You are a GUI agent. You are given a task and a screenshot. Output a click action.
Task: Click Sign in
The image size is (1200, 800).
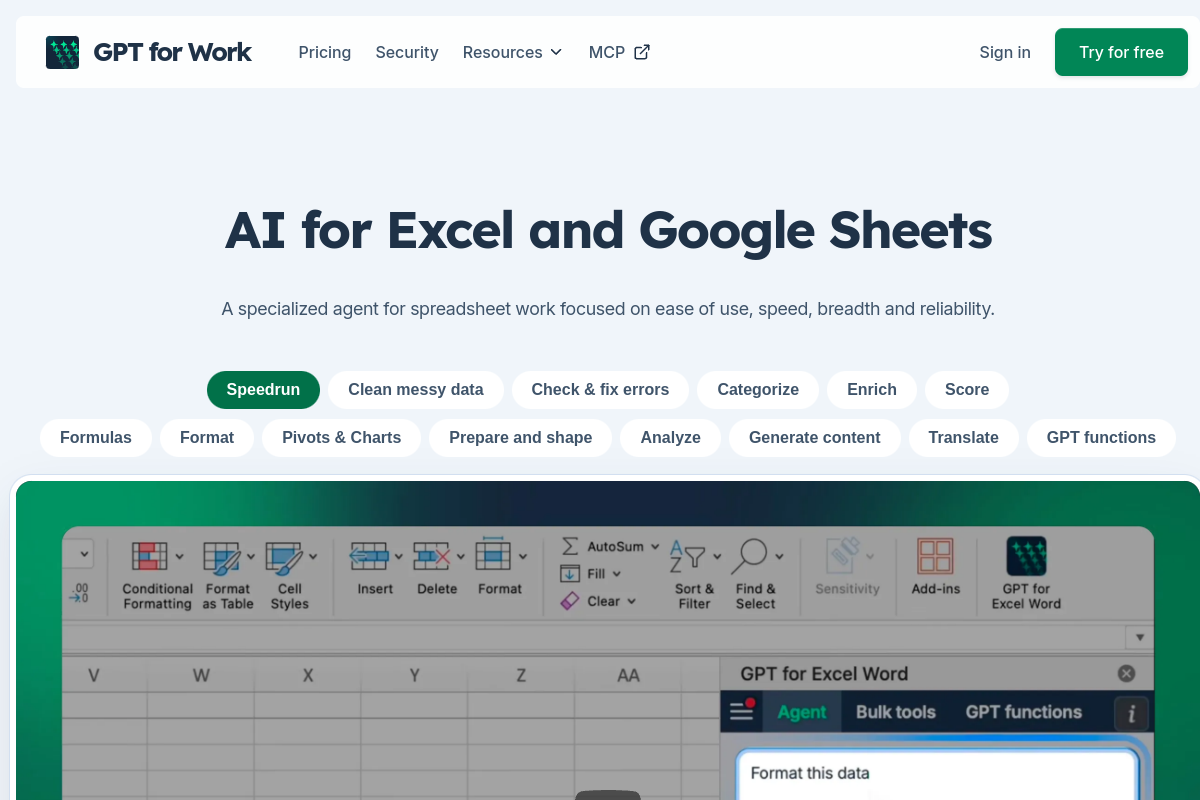pos(1005,52)
